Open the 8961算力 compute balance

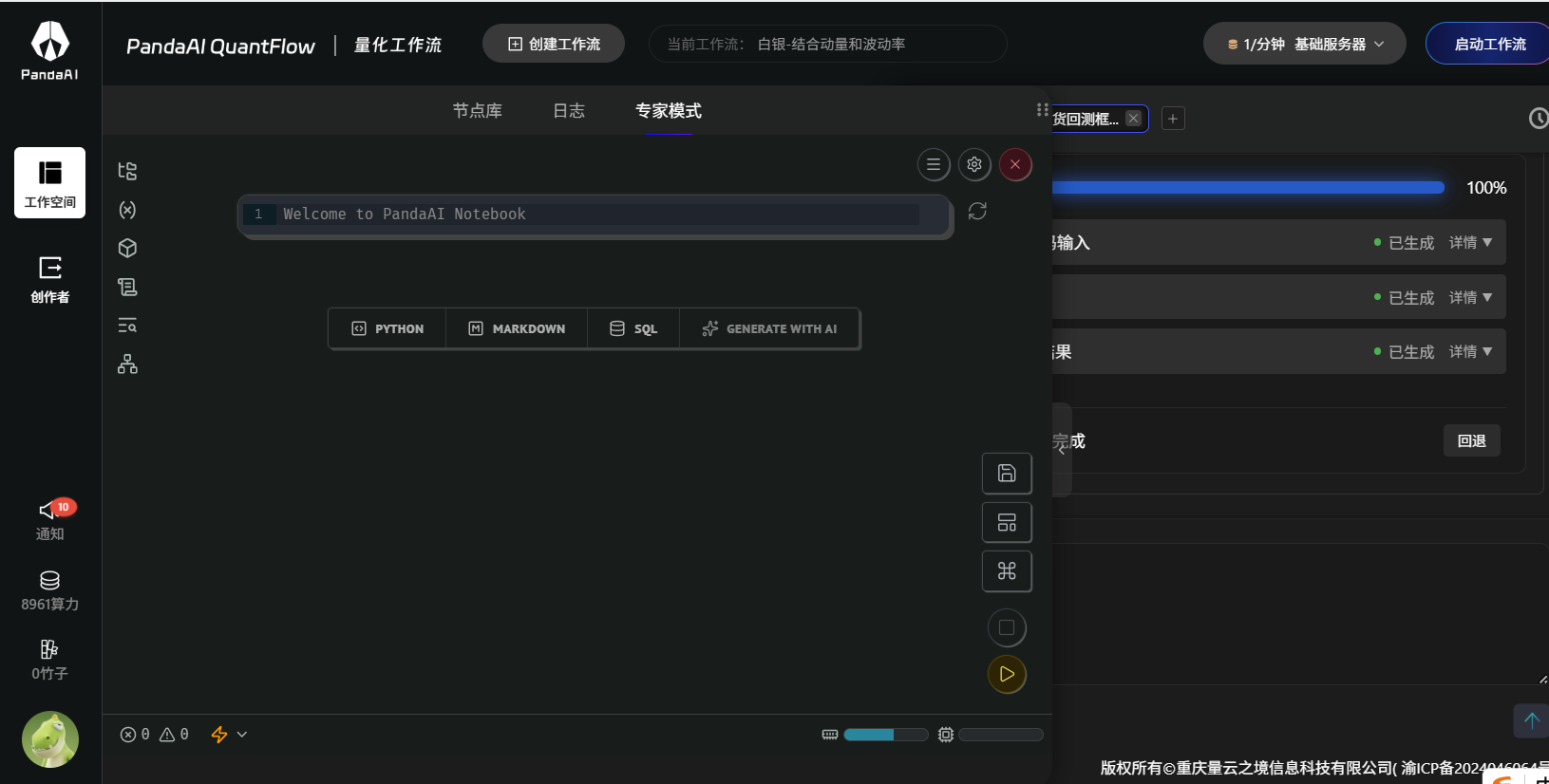(x=50, y=591)
